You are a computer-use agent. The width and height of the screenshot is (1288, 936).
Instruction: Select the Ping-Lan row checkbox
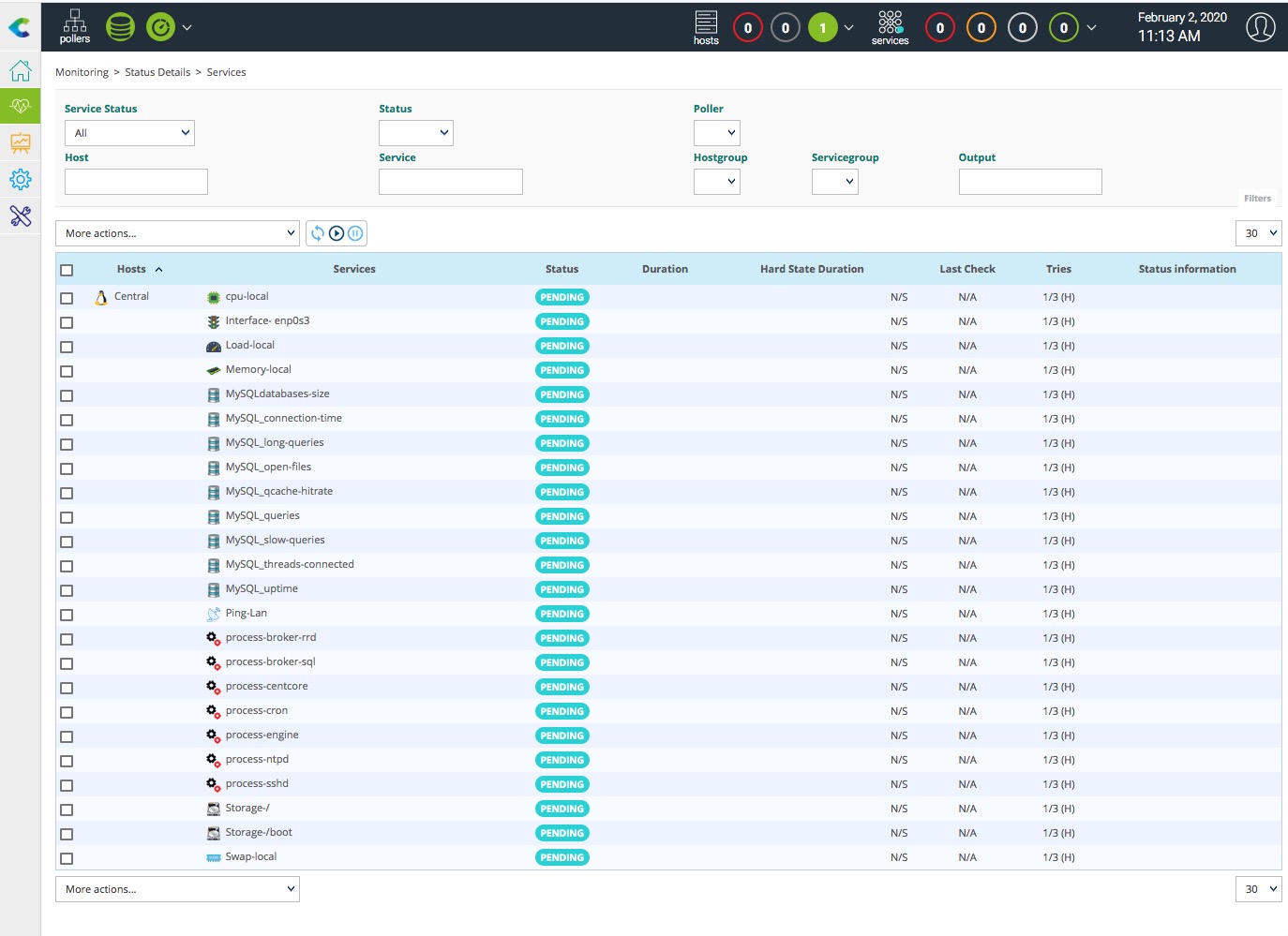(x=67, y=615)
